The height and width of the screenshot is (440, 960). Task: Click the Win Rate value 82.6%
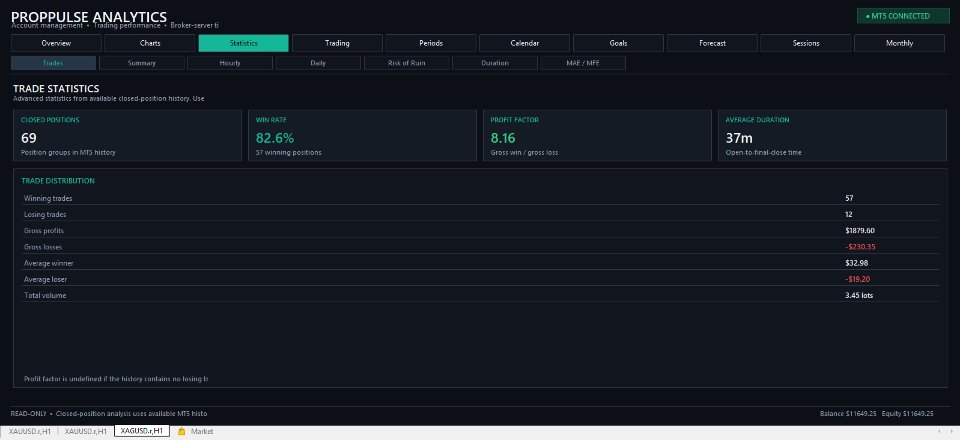click(x=275, y=138)
